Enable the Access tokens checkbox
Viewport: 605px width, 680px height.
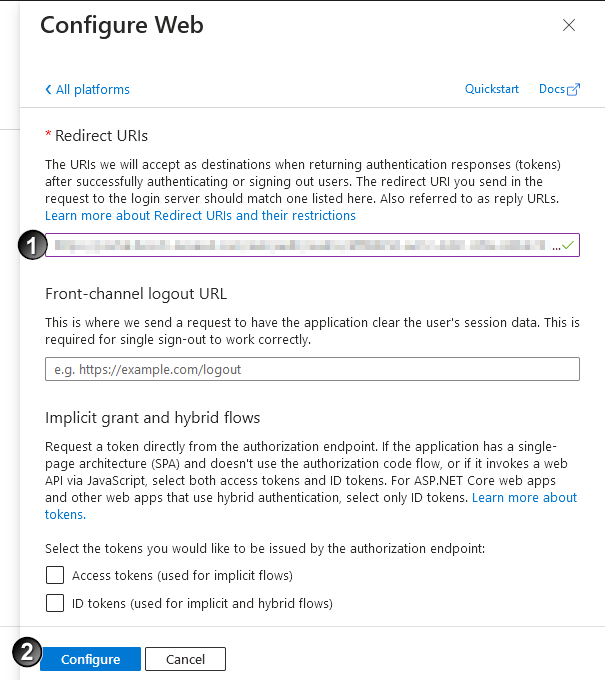coord(55,575)
